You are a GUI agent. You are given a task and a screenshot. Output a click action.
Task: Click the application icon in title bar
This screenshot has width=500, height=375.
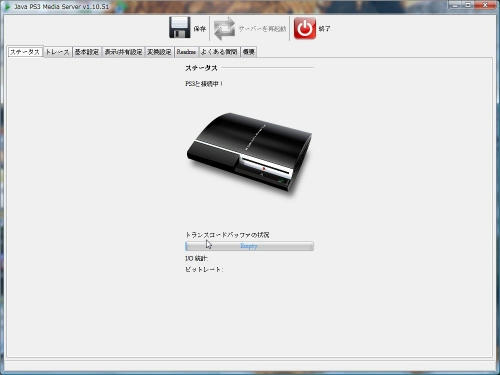click(x=7, y=6)
